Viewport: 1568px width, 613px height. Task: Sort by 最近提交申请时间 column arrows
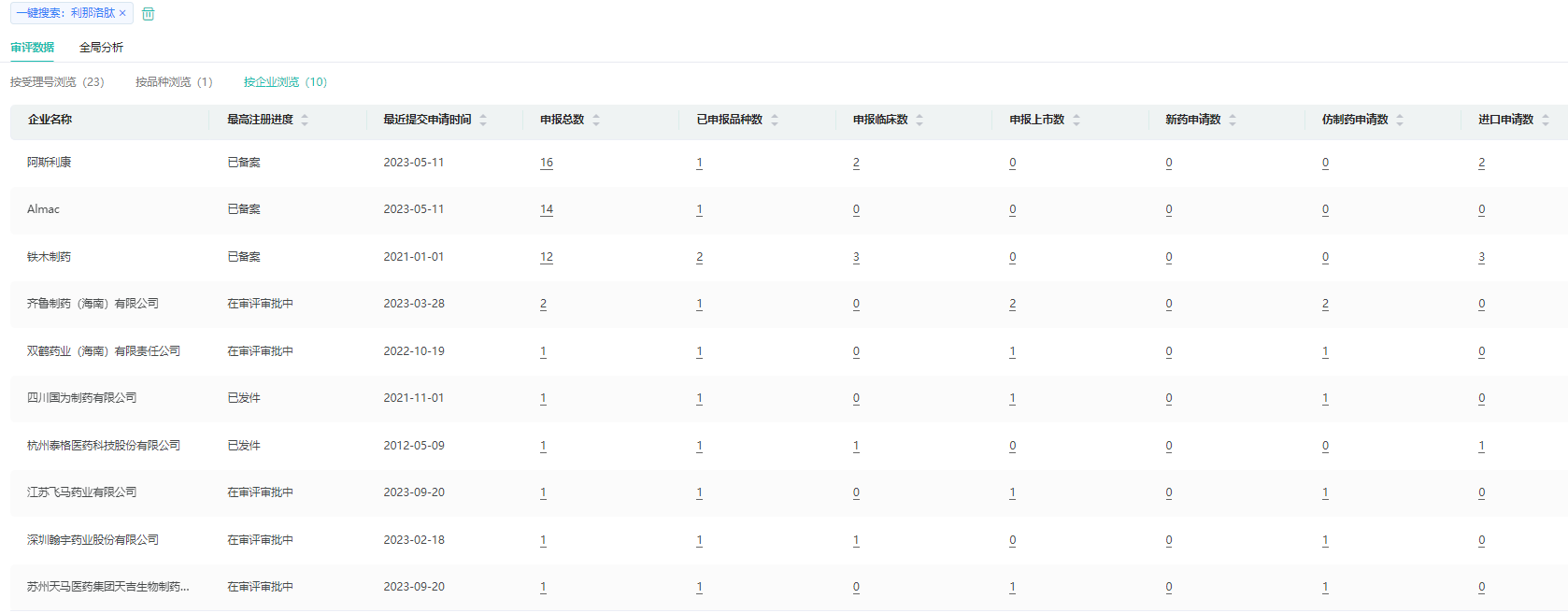[483, 120]
